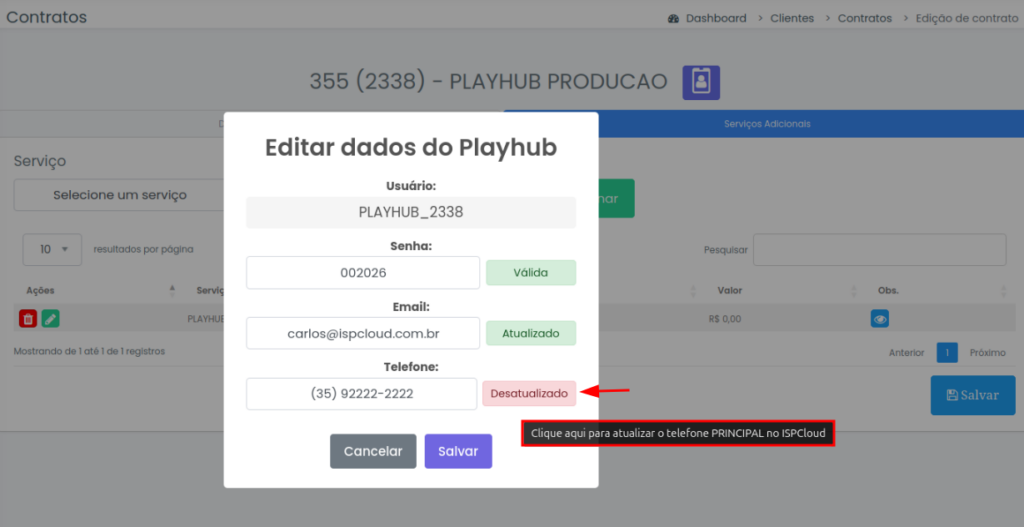Viewport: 1024px width, 527px height.
Task: Click the Dashboard icon in the breadcrumb
Action: coord(673,18)
